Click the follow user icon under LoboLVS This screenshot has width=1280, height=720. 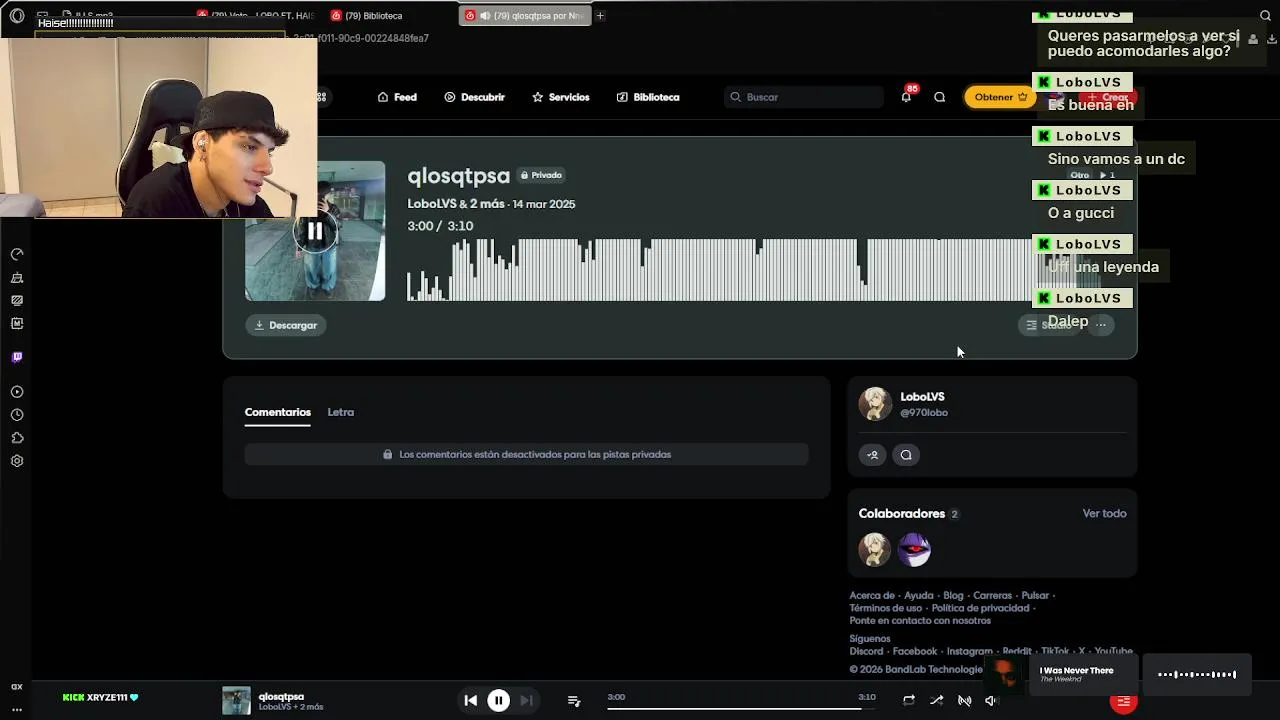pos(872,455)
